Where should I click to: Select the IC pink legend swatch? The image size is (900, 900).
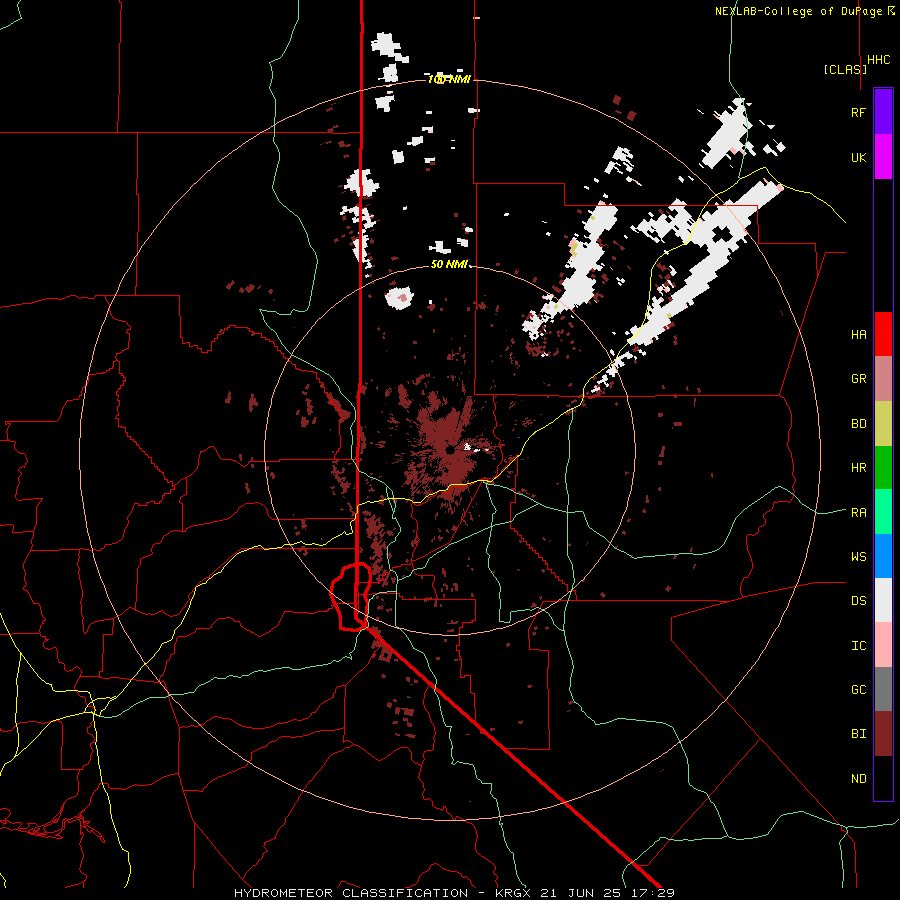pyautogui.click(x=883, y=645)
